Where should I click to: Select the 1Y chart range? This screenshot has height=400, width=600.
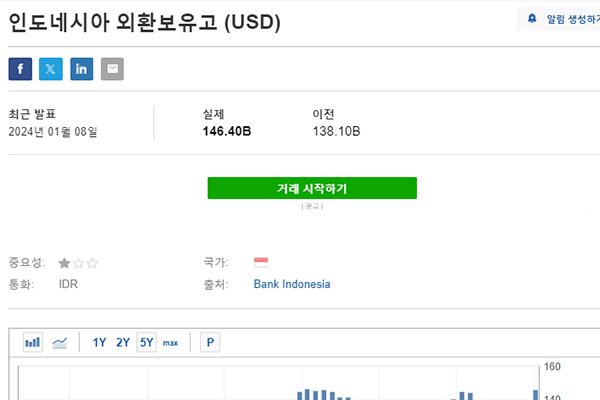(99, 342)
